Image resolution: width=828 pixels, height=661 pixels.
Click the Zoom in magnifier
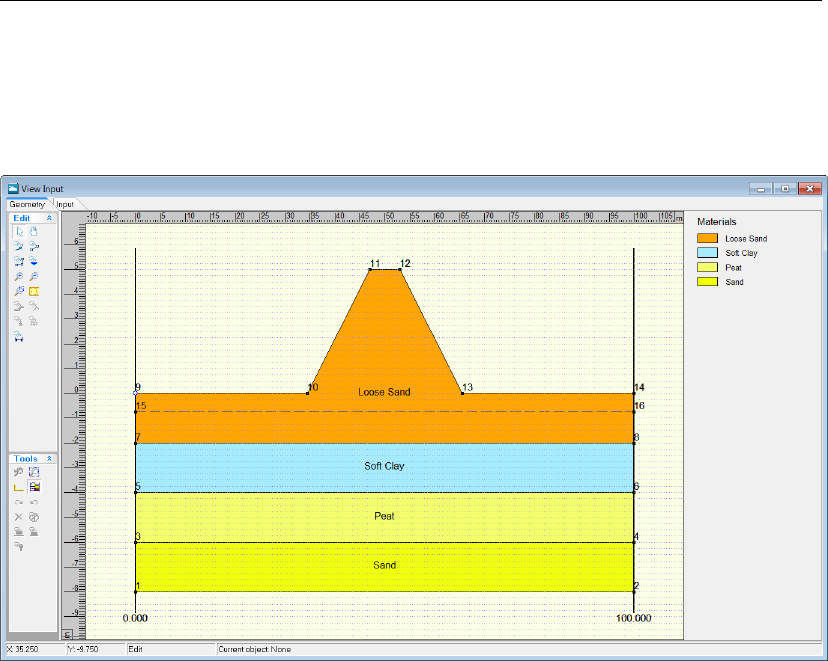19,277
